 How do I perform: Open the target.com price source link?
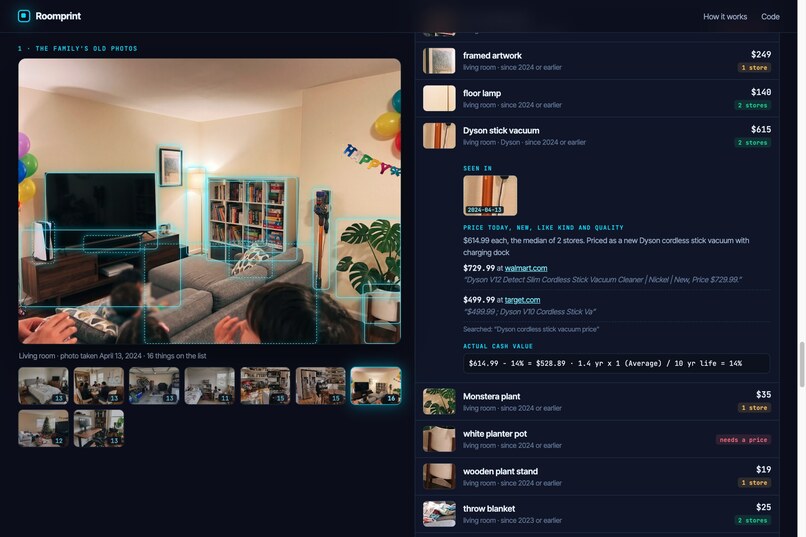pyautogui.click(x=522, y=300)
